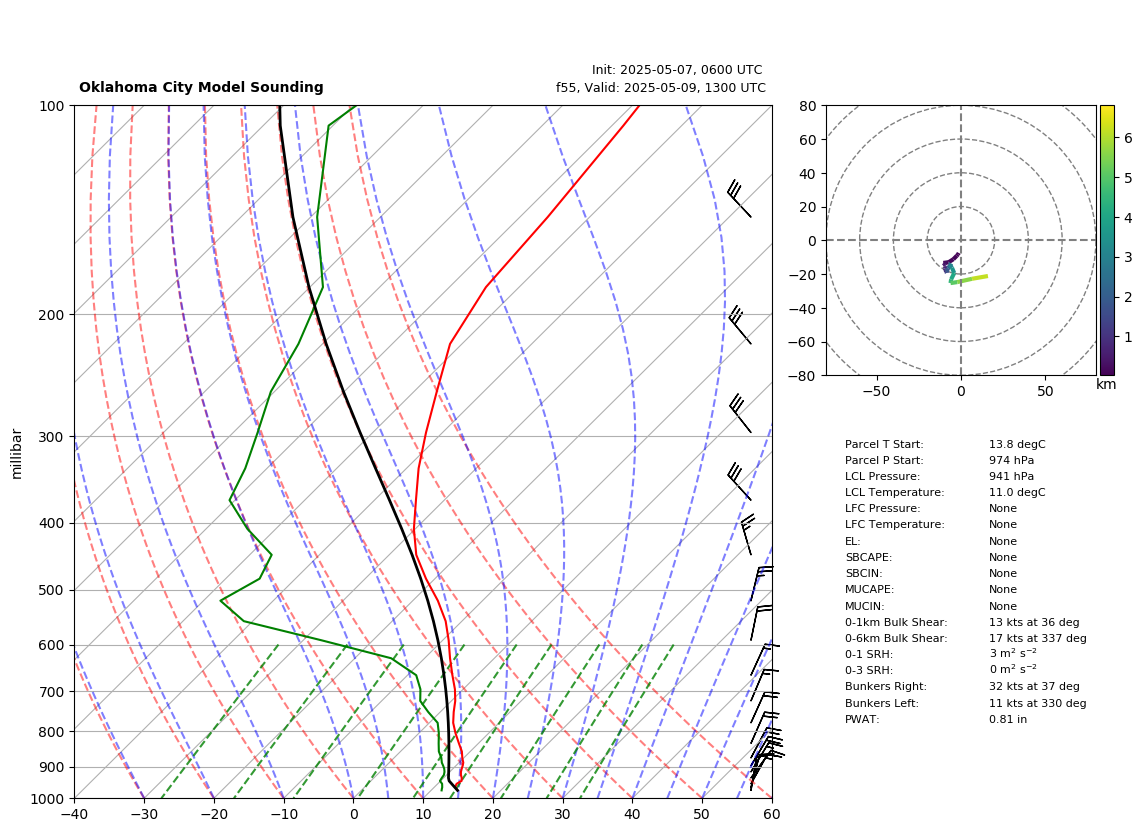Click the Oklahoma City Model Sounding title
The image size is (1142, 832).
click(201, 87)
